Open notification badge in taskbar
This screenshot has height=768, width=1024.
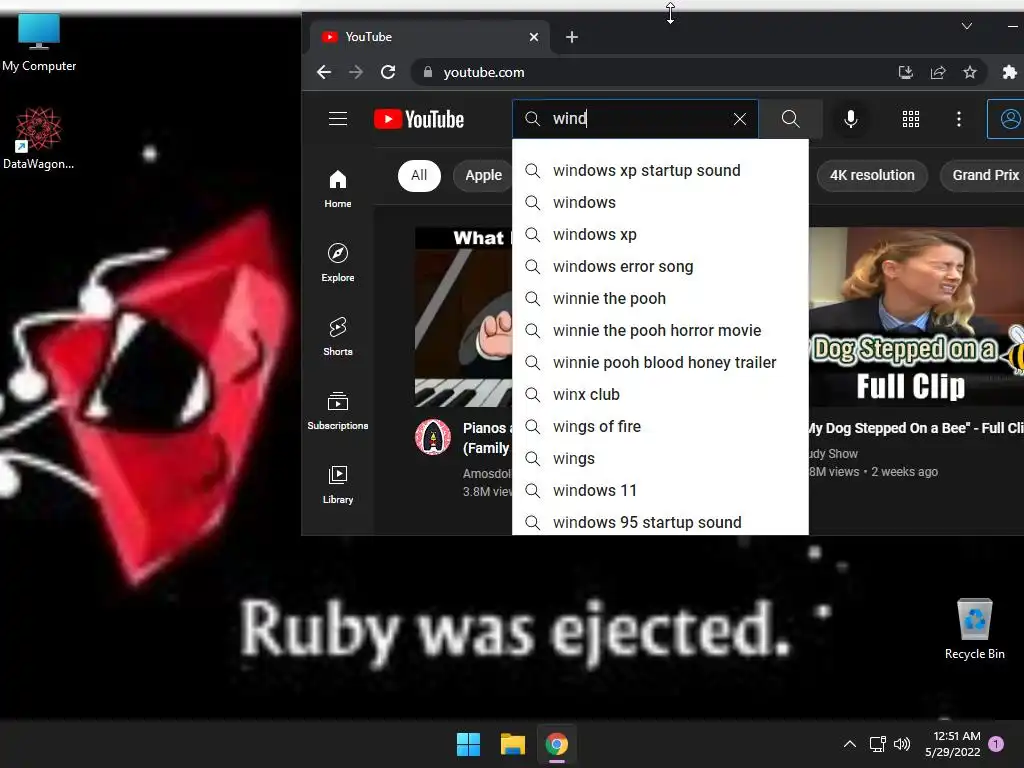click(996, 743)
